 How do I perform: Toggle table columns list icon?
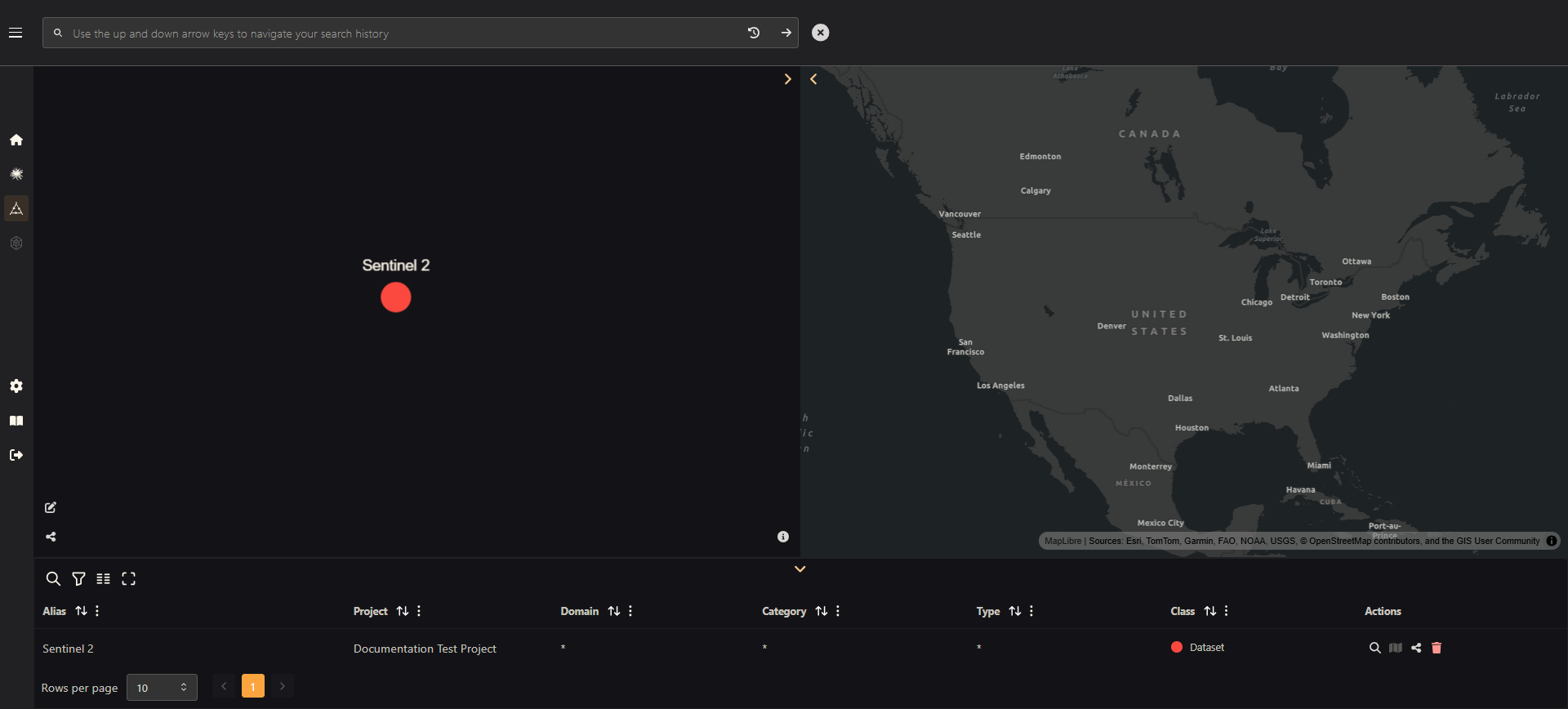click(x=103, y=578)
